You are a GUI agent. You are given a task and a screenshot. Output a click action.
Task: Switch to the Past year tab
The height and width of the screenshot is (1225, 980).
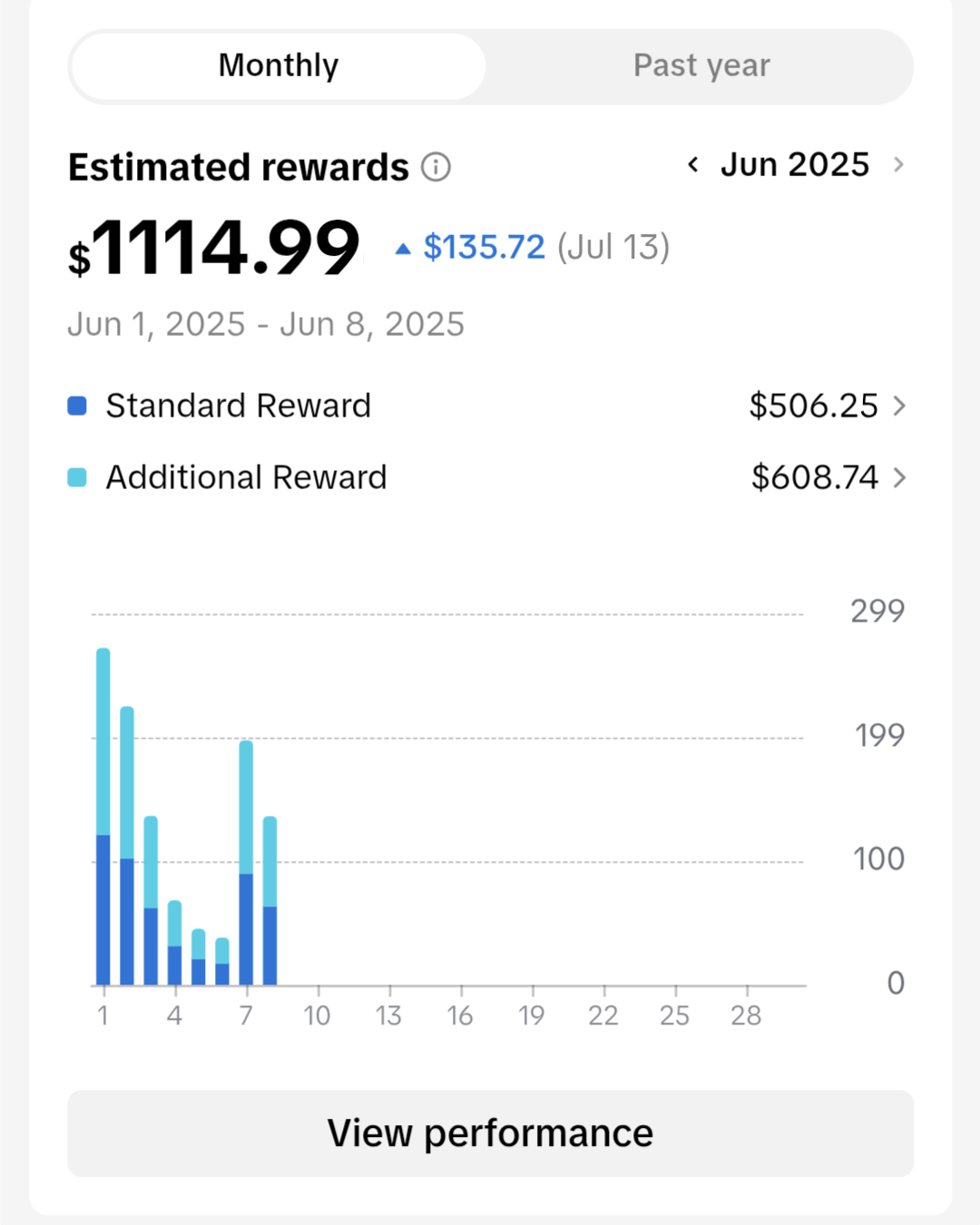[x=701, y=66]
